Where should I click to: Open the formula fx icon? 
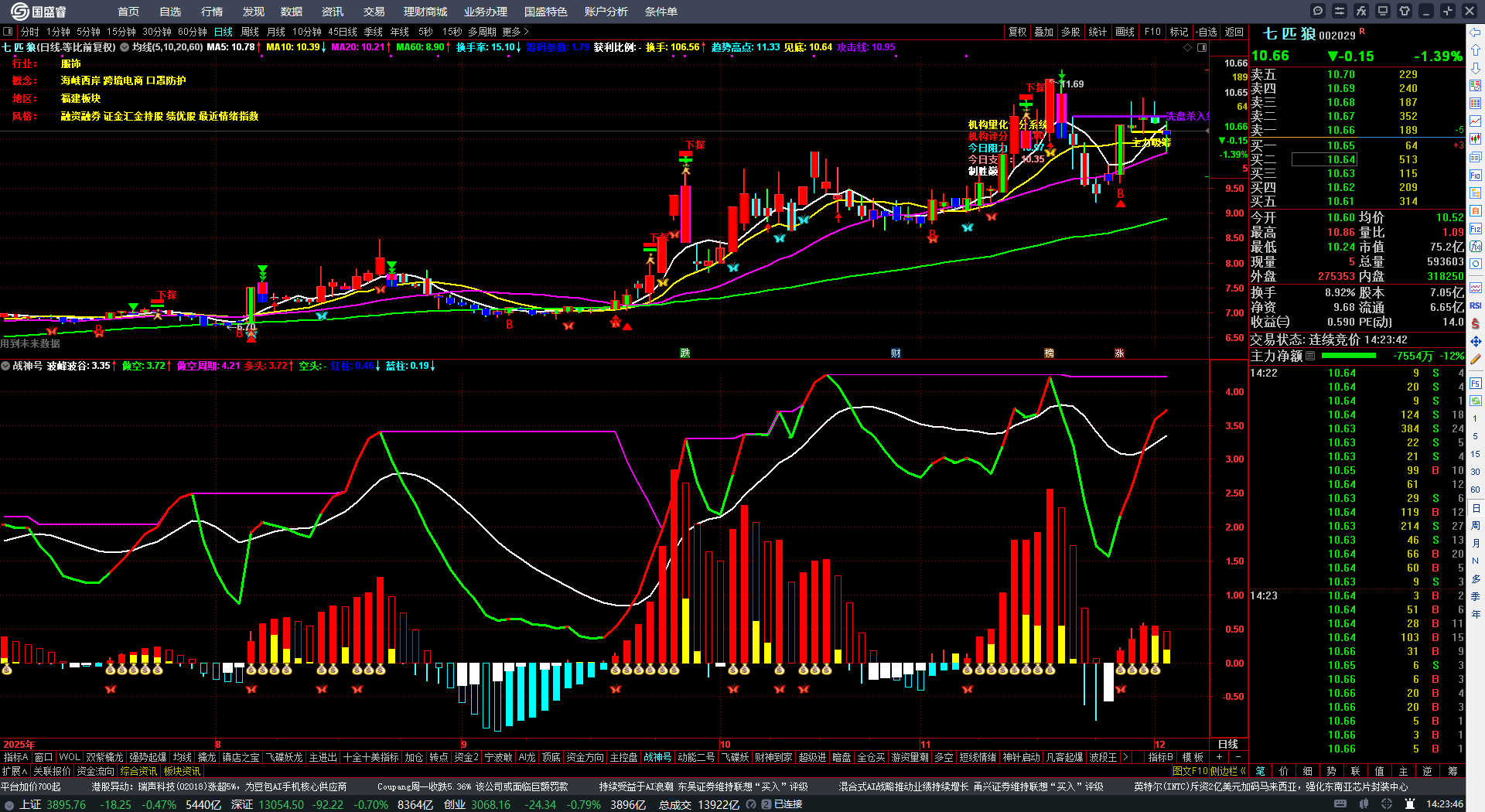1361,11
